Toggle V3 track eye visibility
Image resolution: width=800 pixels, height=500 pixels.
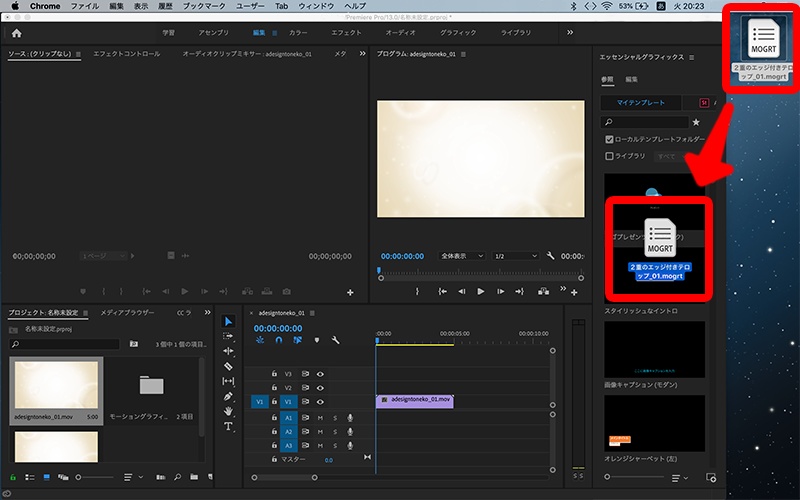click(x=320, y=374)
